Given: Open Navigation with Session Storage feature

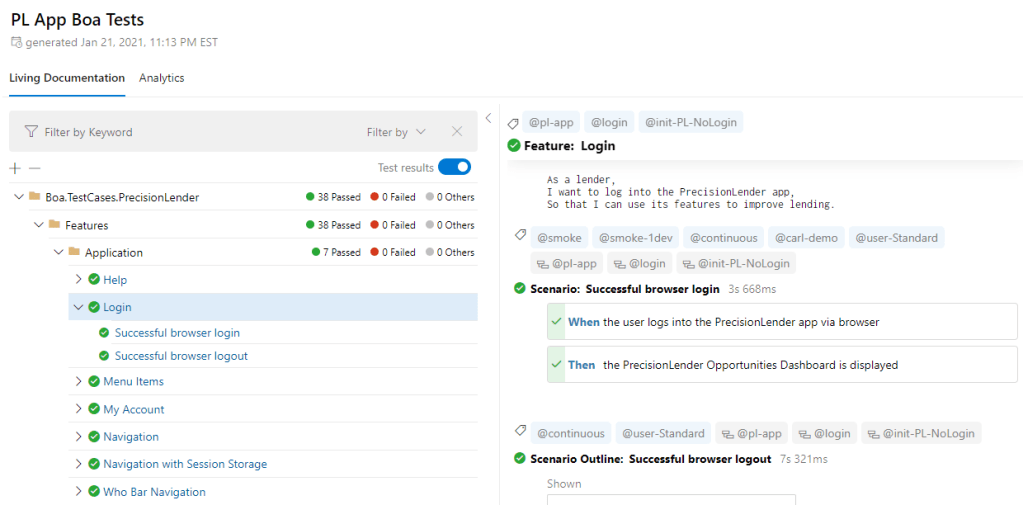Looking at the screenshot, I should click(185, 464).
